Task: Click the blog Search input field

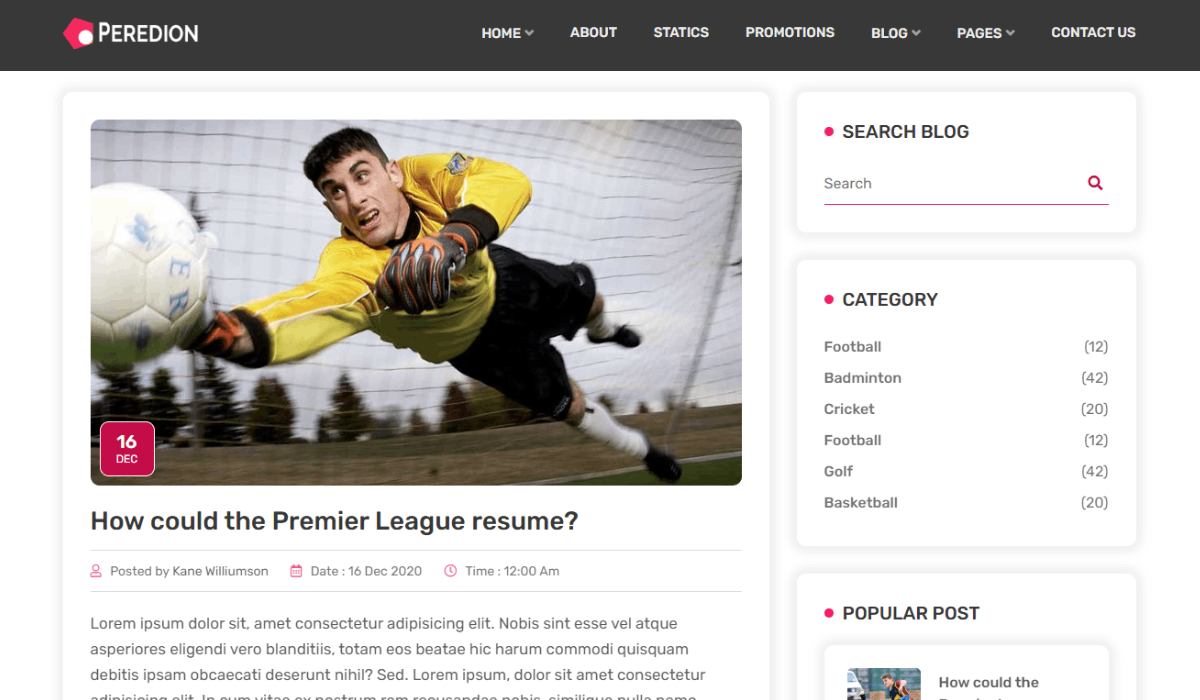Action: click(950, 183)
